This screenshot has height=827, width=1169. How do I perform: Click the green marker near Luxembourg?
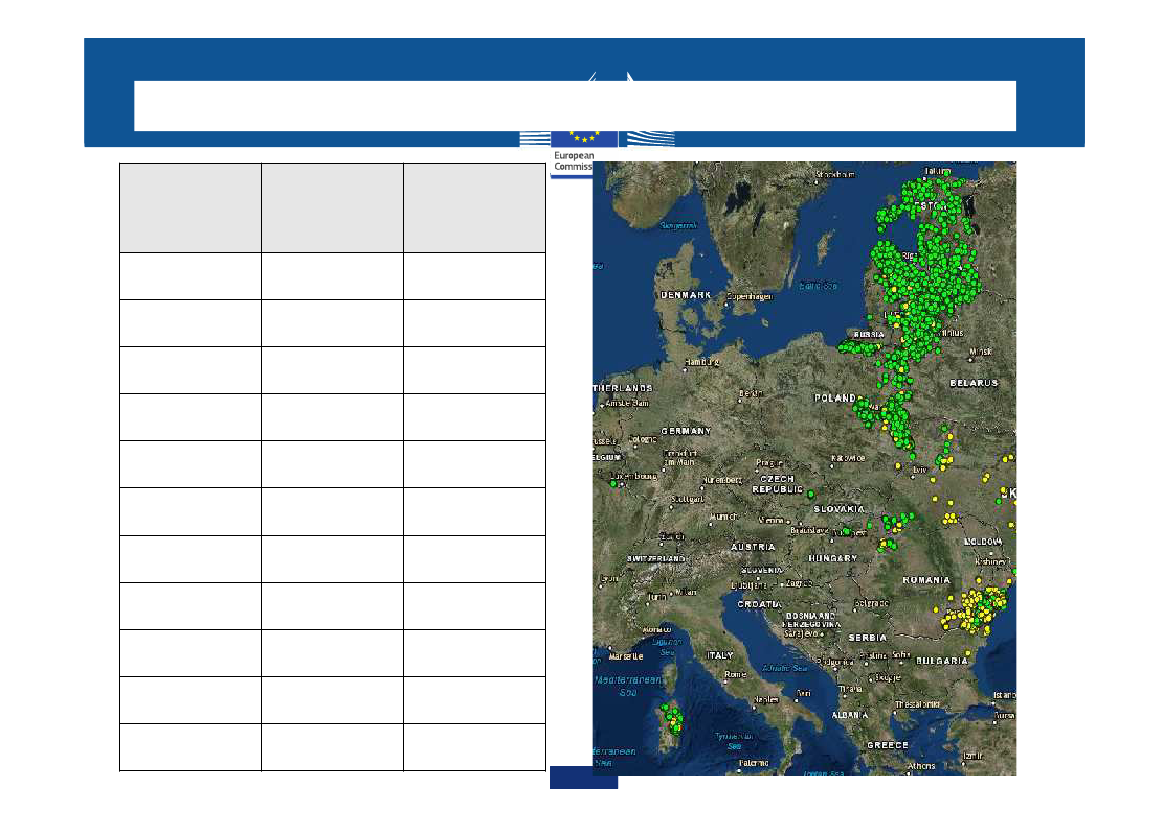(x=612, y=483)
